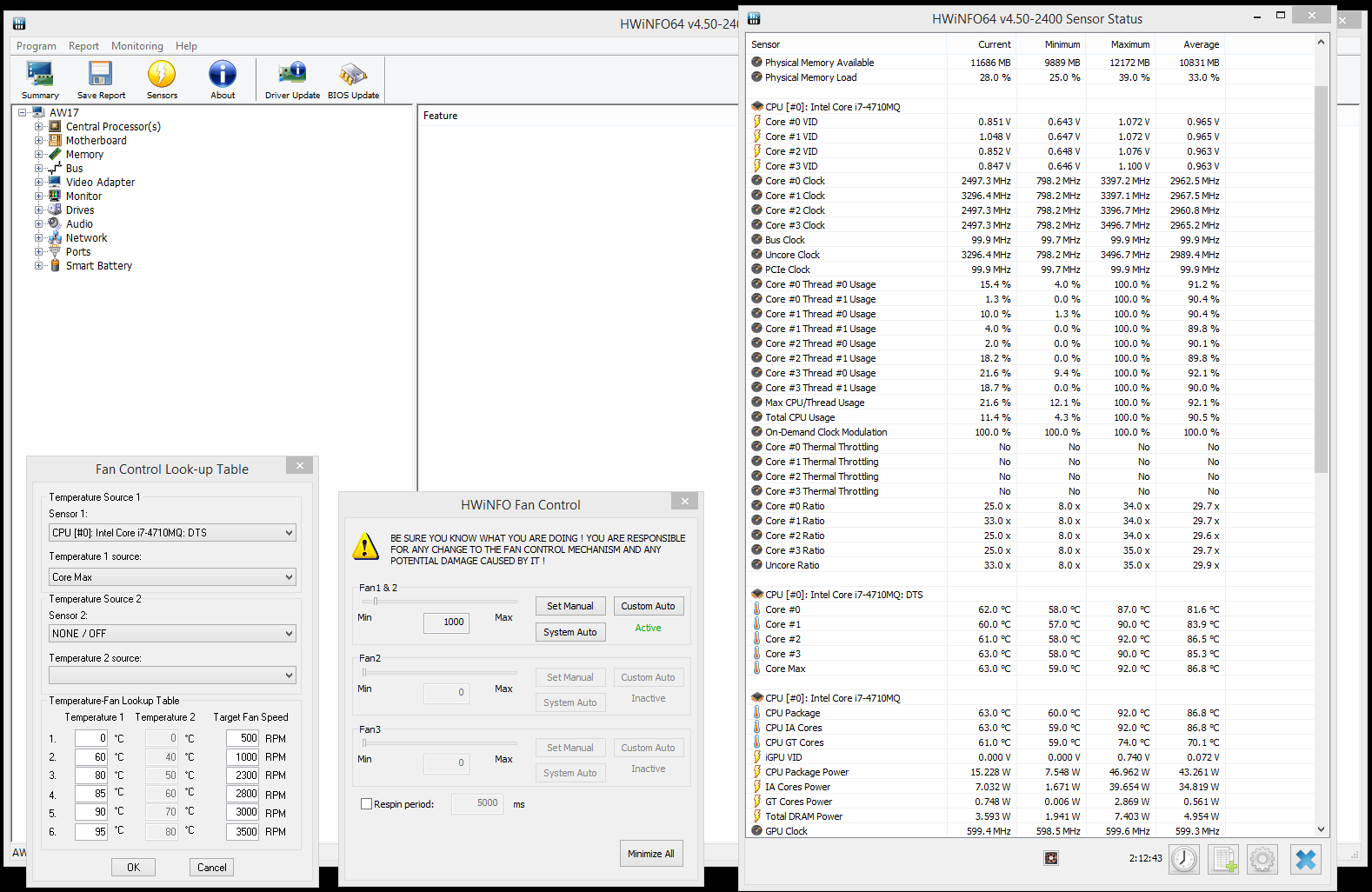Viewport: 1372px width, 892px height.
Task: Select the CPU Package Power row
Action: pos(1031,772)
